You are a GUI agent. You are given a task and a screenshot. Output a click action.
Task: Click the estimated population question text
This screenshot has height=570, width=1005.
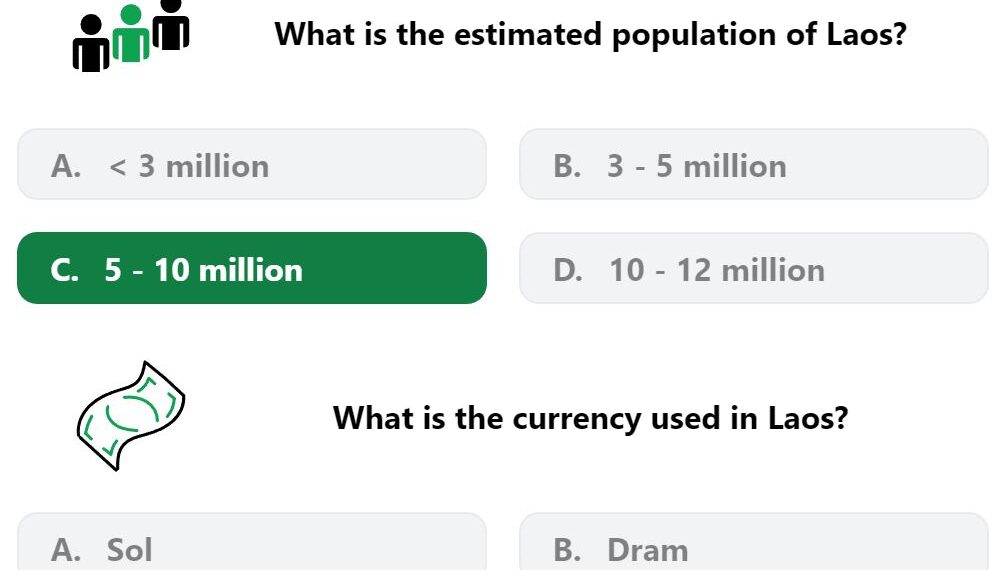(x=590, y=34)
